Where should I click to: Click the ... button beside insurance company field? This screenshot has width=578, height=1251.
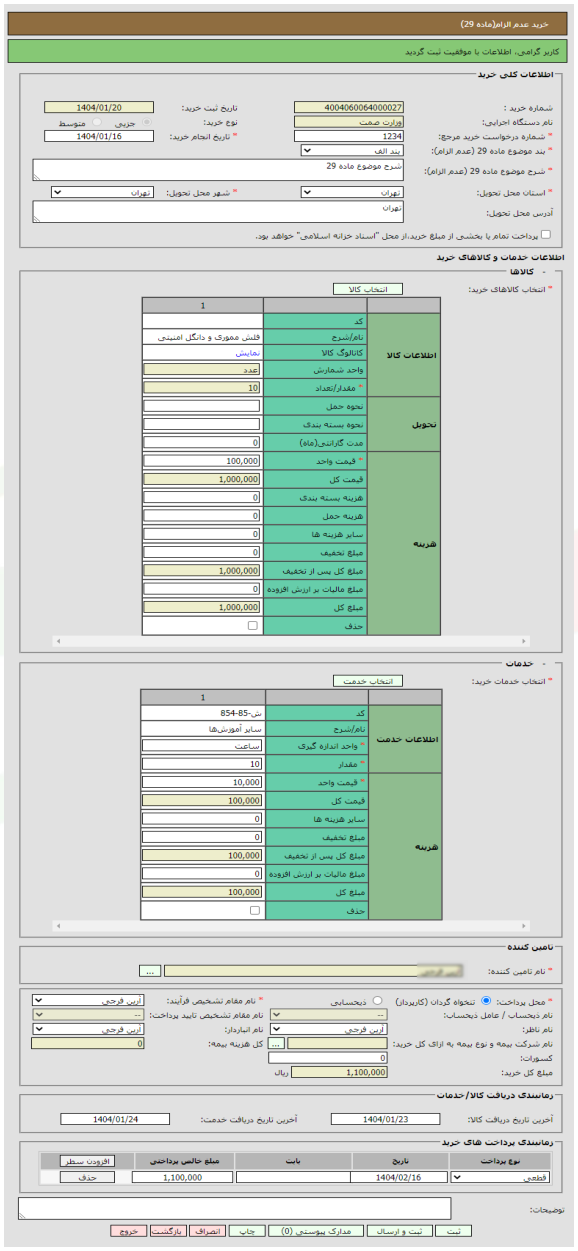tap(277, 1043)
